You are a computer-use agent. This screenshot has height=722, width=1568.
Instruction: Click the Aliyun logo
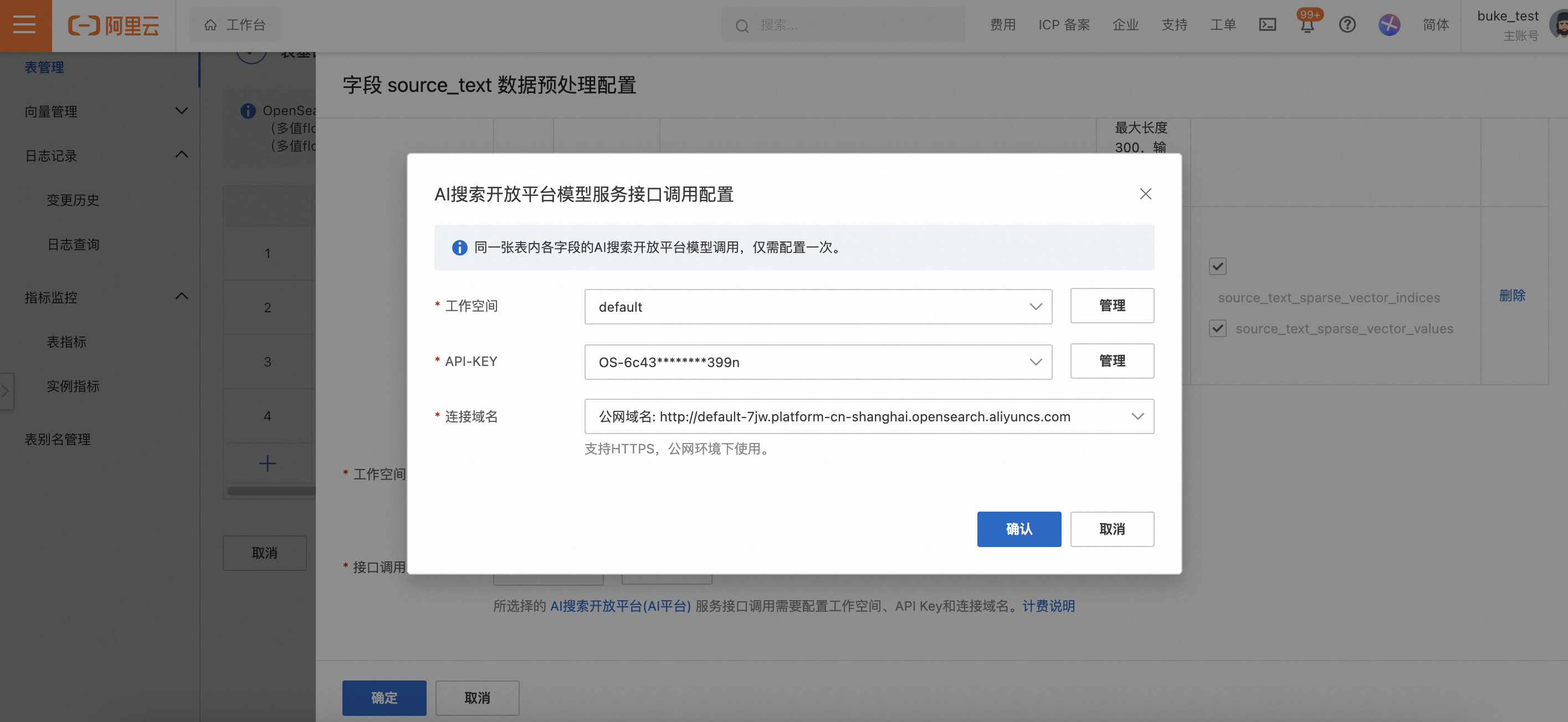point(114,25)
